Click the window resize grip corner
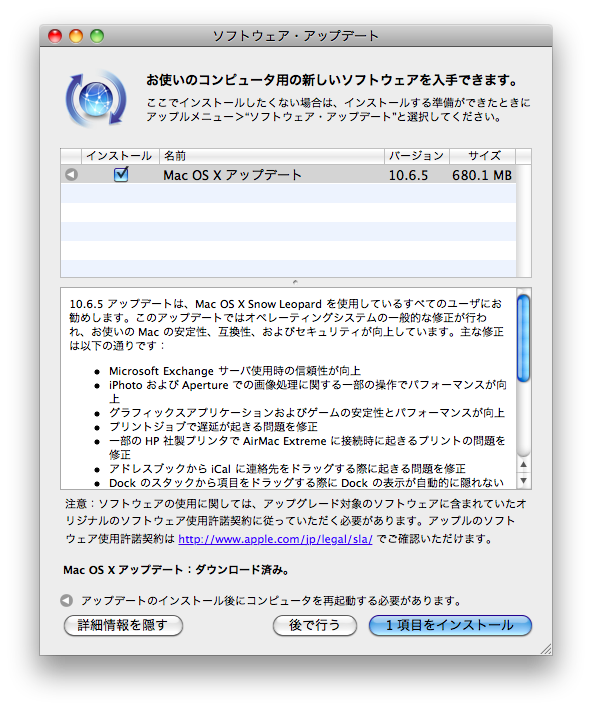 (546, 649)
